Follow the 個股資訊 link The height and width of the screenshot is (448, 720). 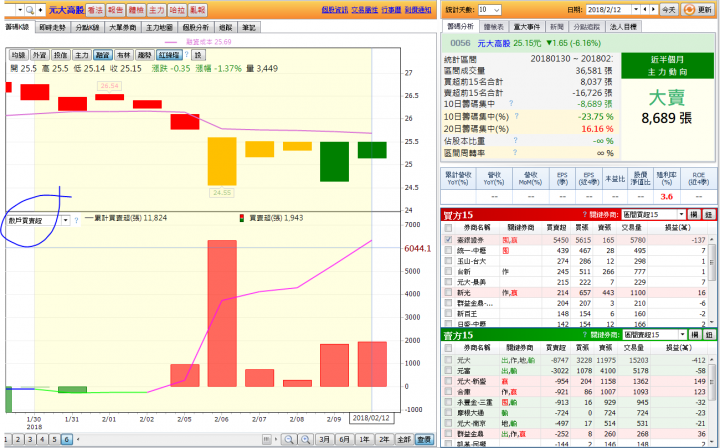click(x=334, y=10)
